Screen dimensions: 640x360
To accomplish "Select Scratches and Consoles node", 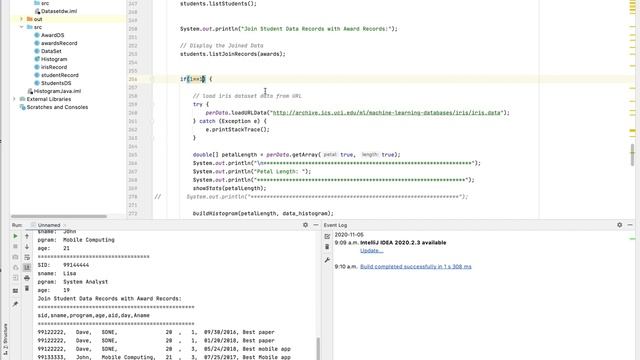I will point(57,107).
